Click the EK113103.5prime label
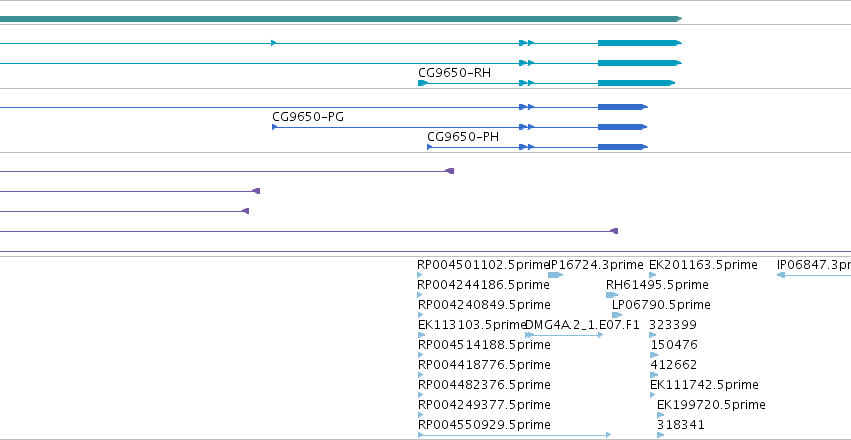 click(472, 325)
